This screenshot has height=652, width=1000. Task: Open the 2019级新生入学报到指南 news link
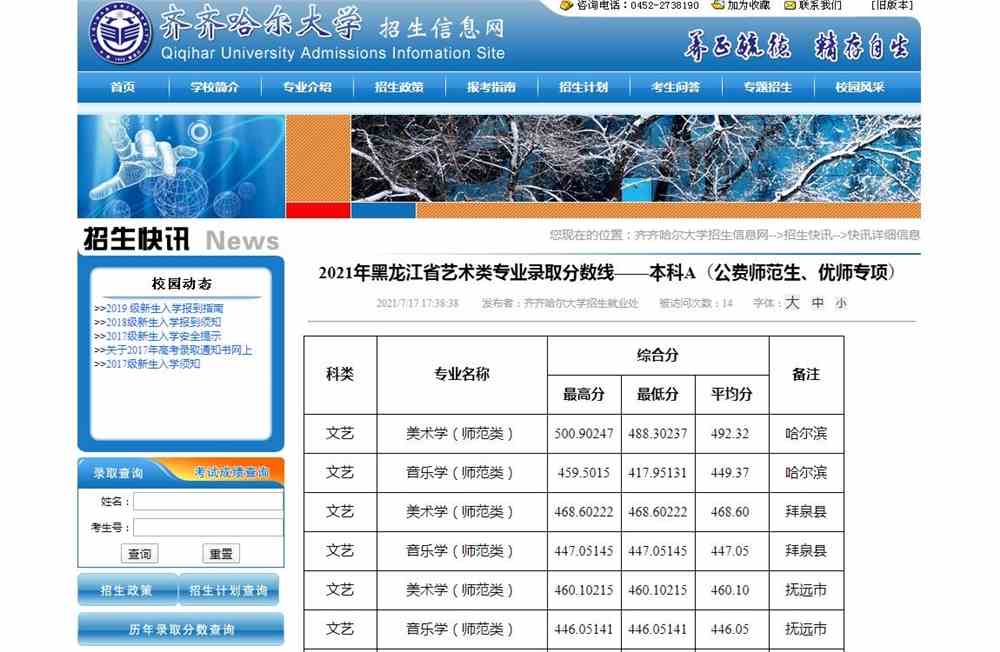[x=165, y=308]
